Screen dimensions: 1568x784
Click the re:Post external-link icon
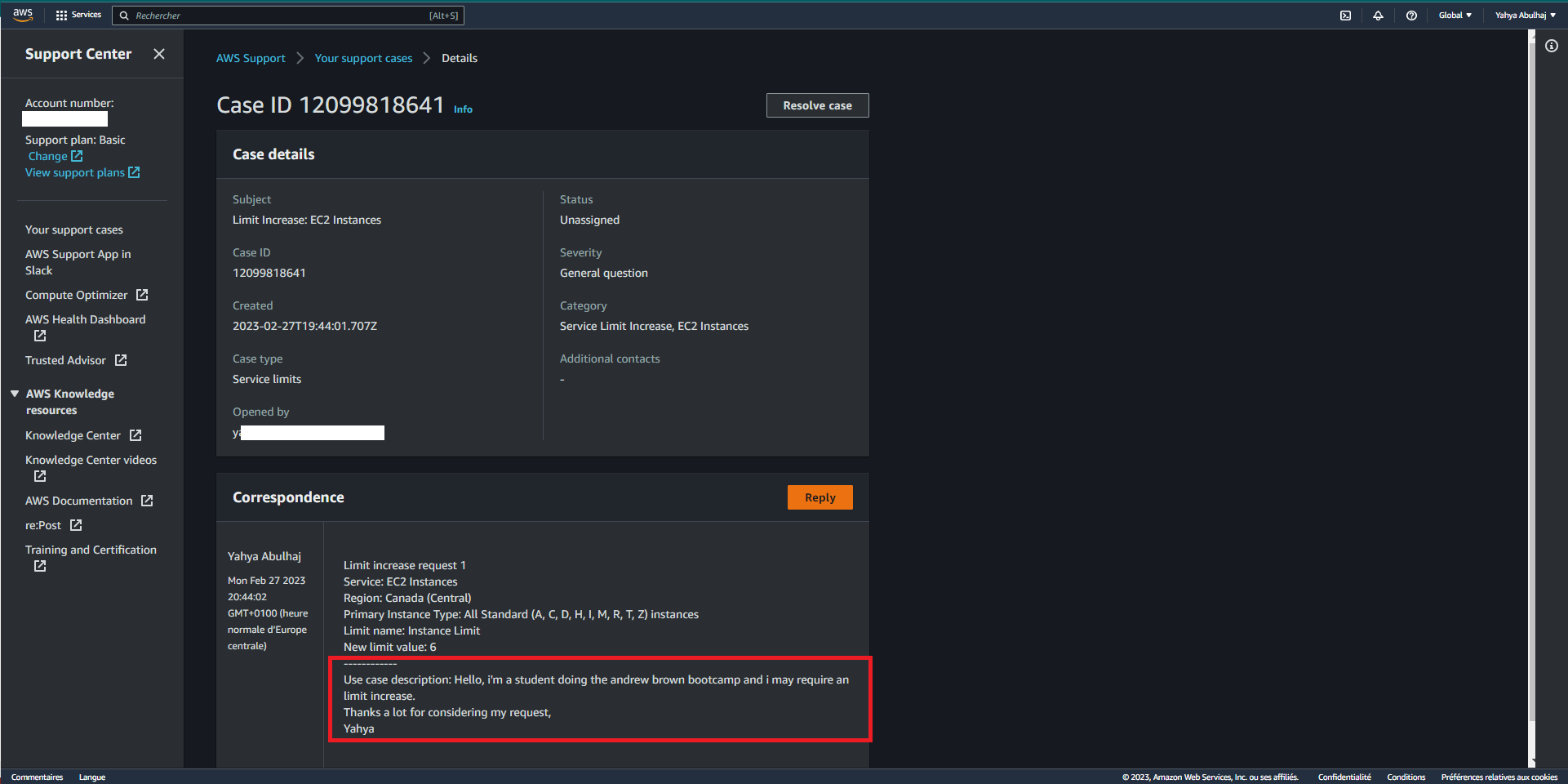tap(76, 525)
